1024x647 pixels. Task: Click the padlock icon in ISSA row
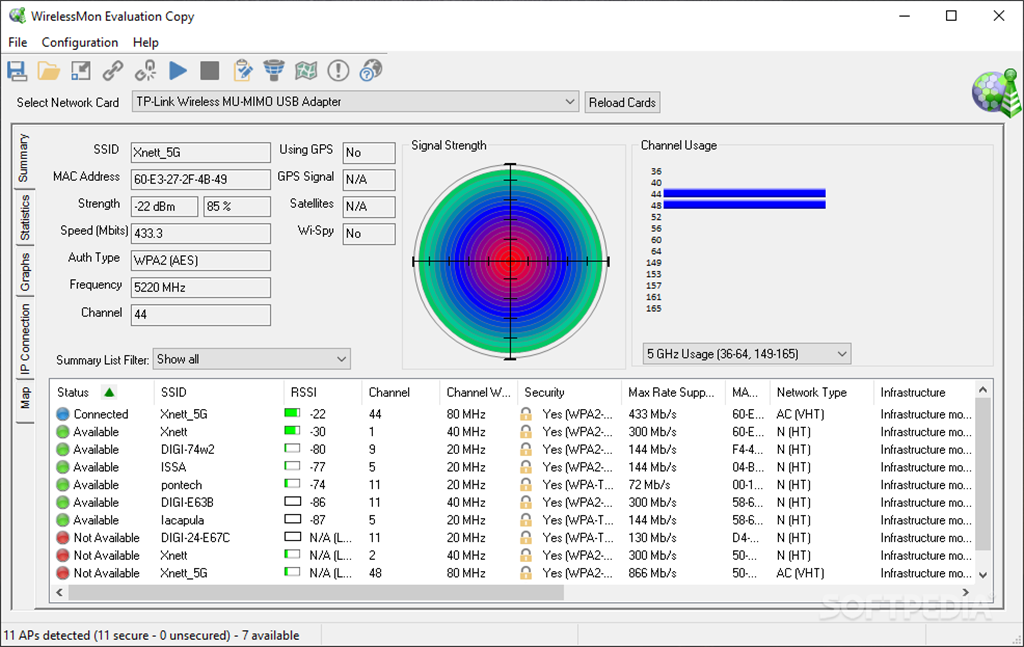(x=526, y=467)
